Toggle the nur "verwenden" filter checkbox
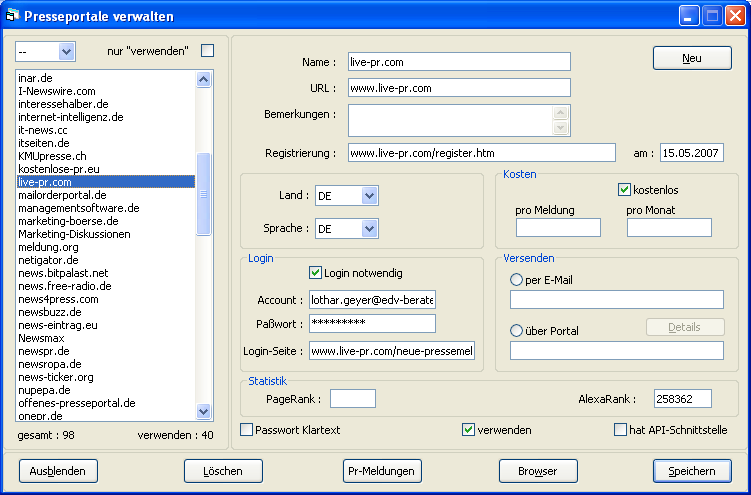 tap(208, 51)
